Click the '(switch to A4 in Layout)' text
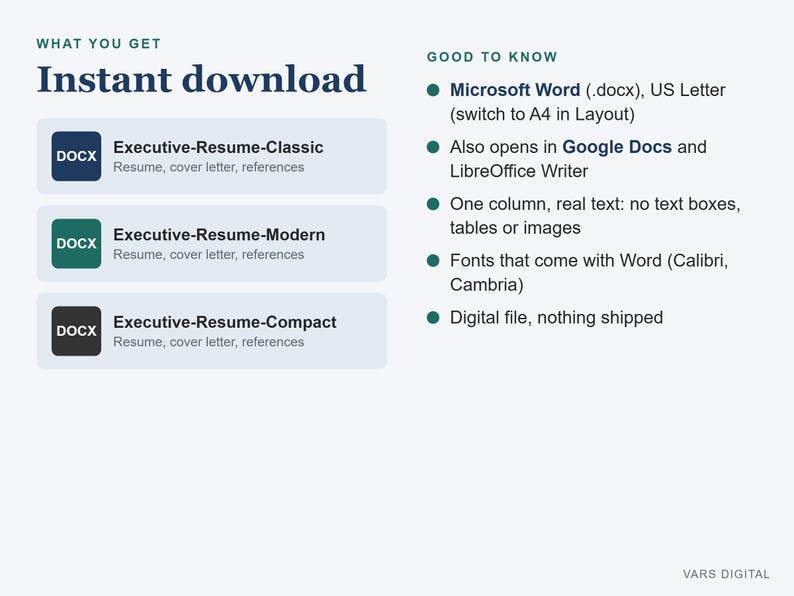794x596 pixels. pos(542,114)
